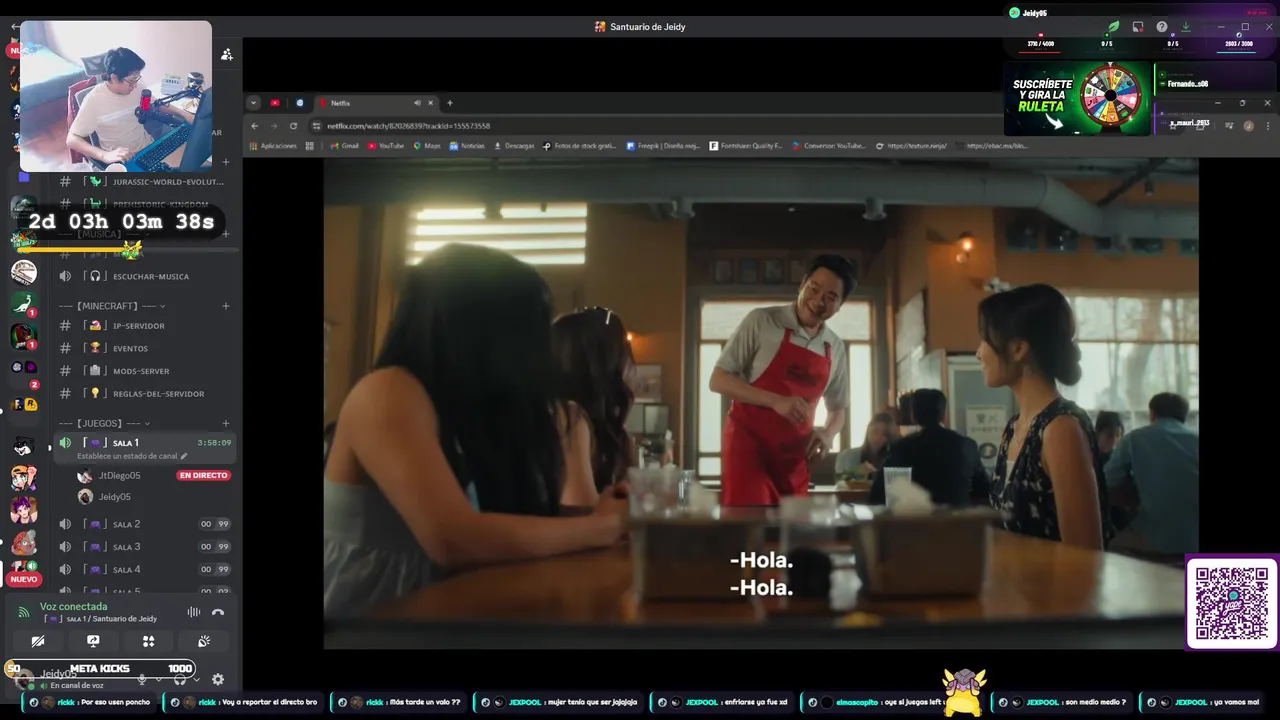This screenshot has height=720, width=1280.
Task: Edit channel status pencil under SALA 1
Action: coord(183,456)
